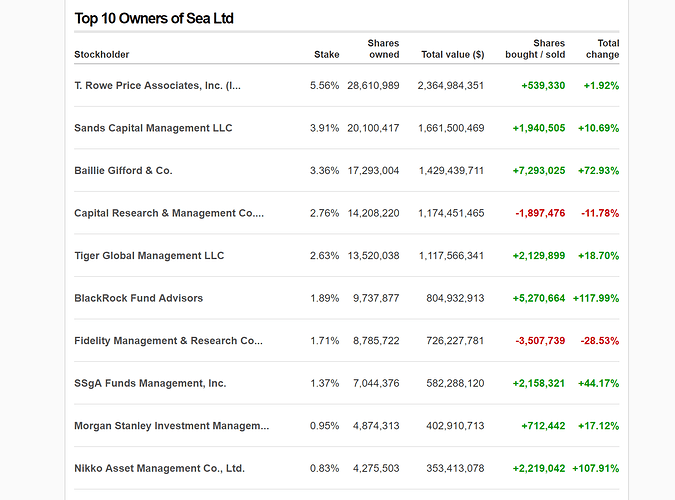Image resolution: width=675 pixels, height=500 pixels.
Task: Select shares sold -1,897,476
Action: 540,214
